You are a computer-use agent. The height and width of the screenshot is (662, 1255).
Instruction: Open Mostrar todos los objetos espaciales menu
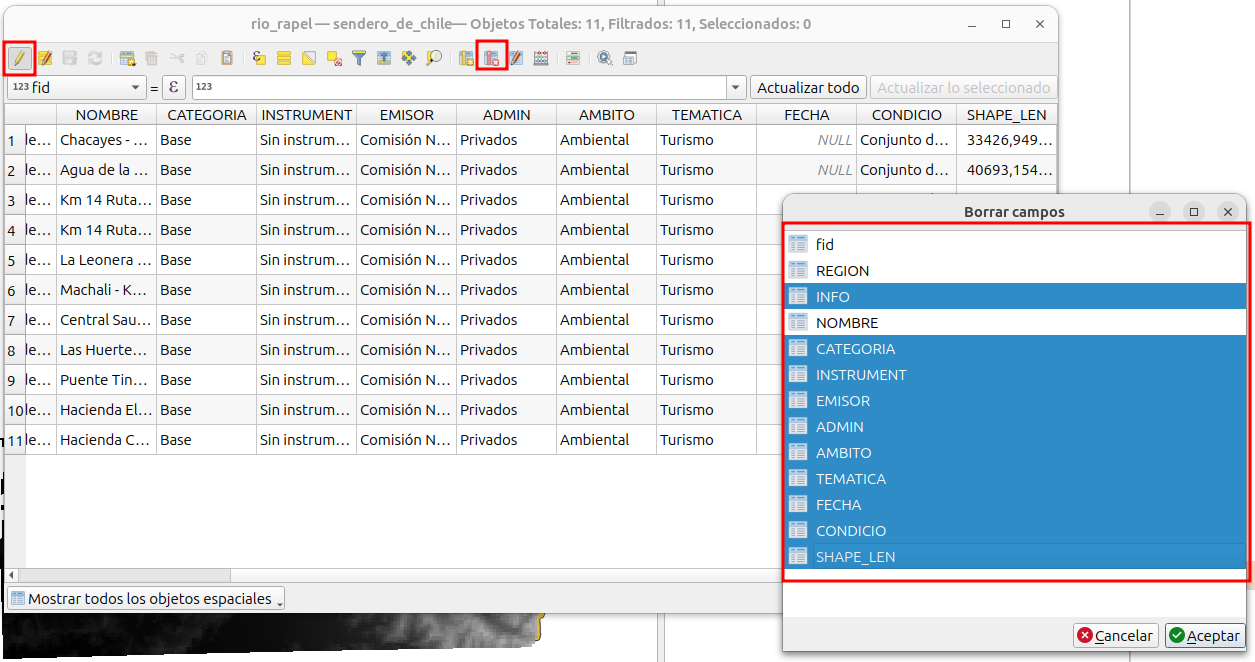click(146, 599)
